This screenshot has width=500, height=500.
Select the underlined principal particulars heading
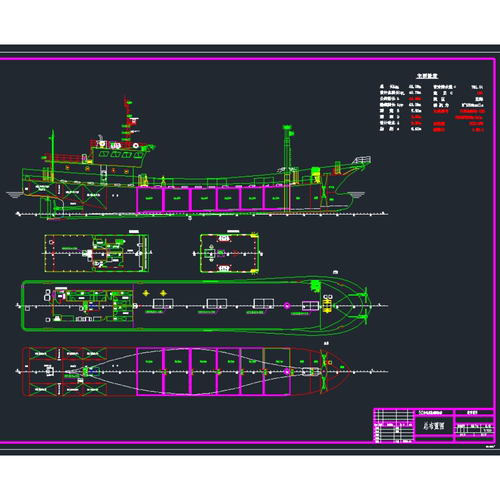pos(427,76)
